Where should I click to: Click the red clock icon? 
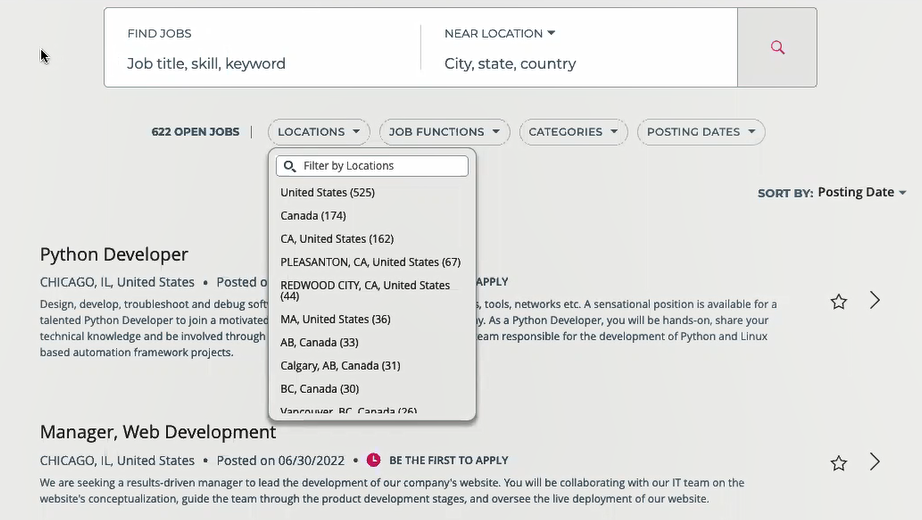(374, 460)
